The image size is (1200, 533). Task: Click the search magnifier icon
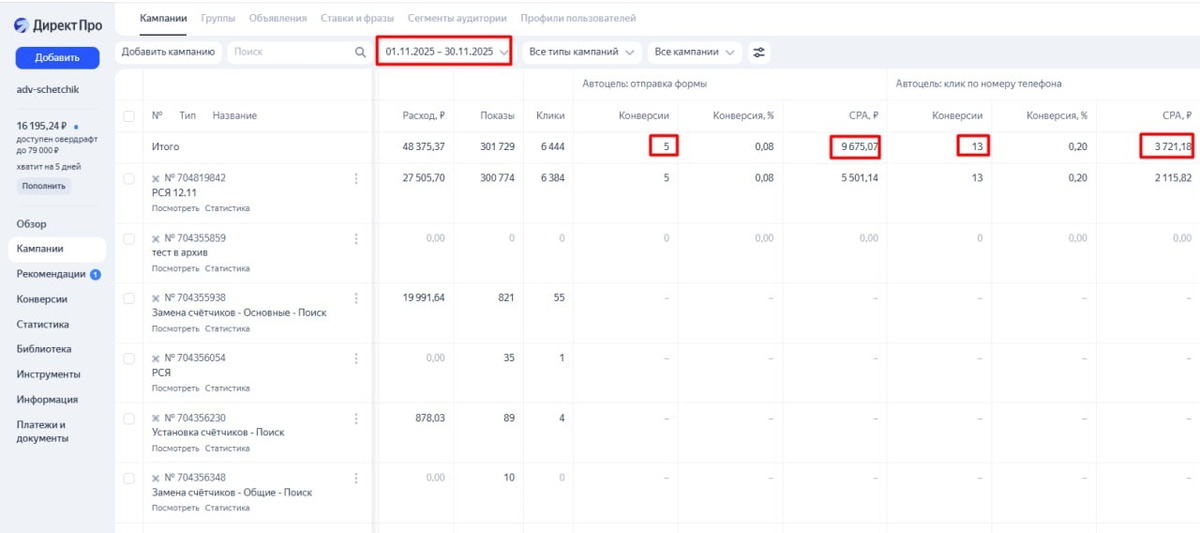(360, 52)
